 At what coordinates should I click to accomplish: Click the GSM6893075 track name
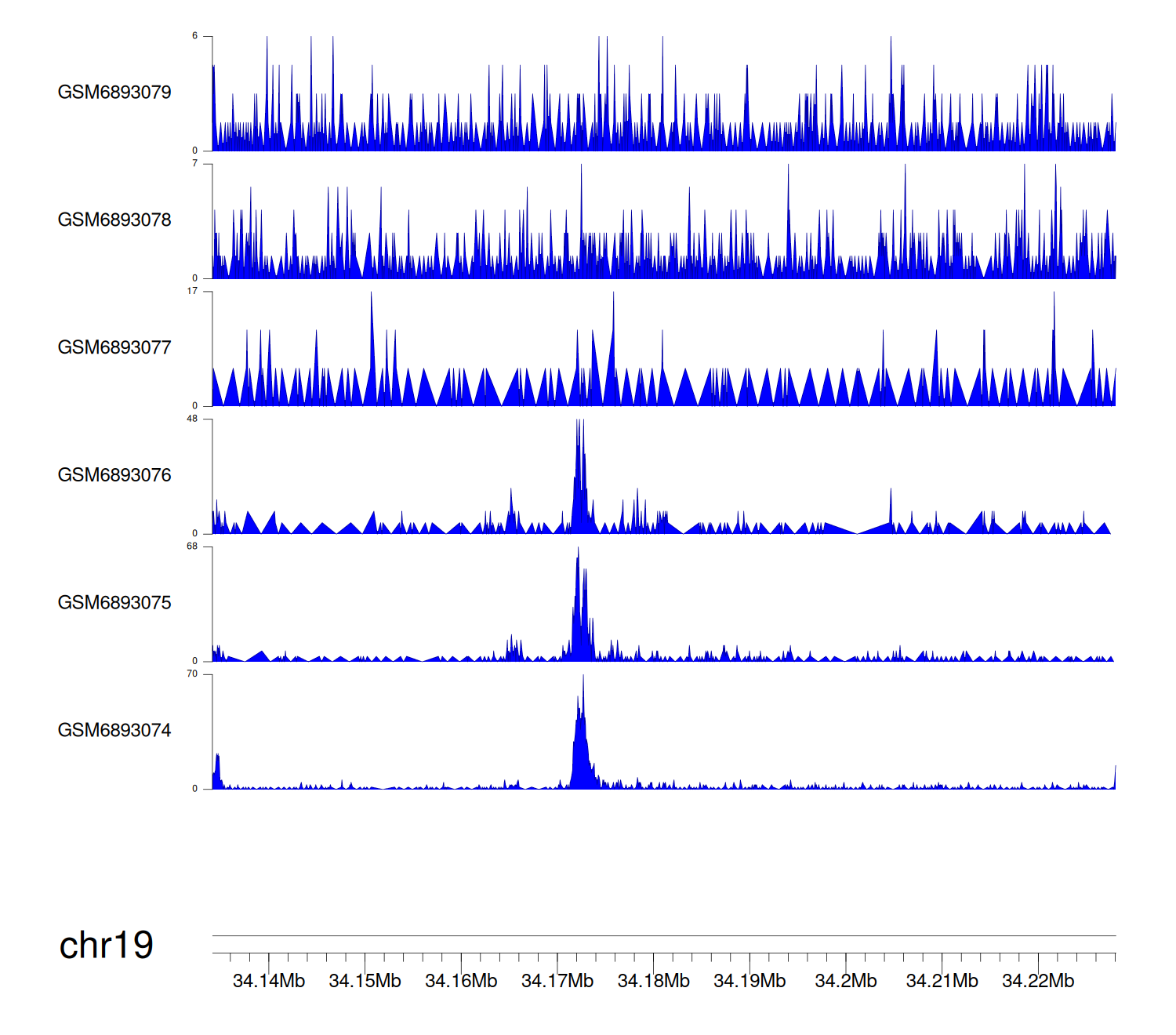[x=114, y=603]
